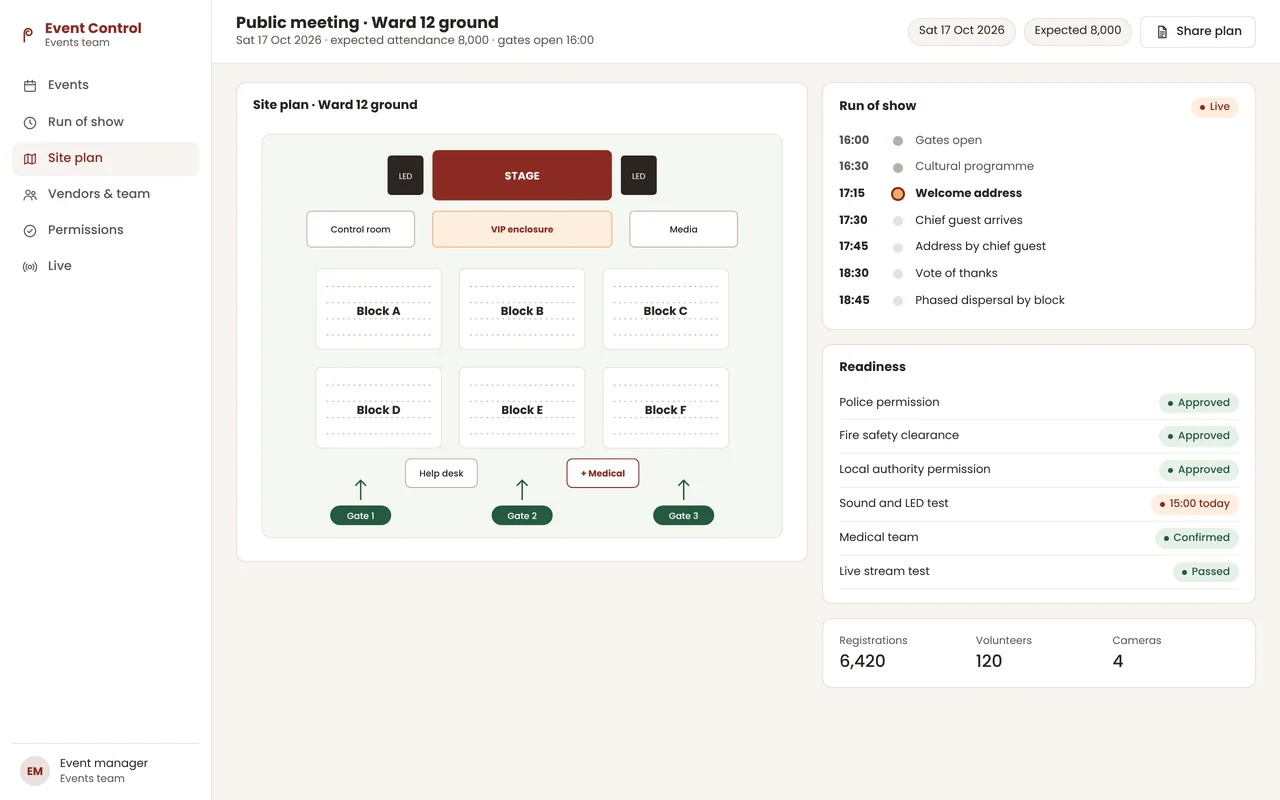The image size is (1280, 800).
Task: Go to Vendors & team section
Action: [x=106, y=194]
